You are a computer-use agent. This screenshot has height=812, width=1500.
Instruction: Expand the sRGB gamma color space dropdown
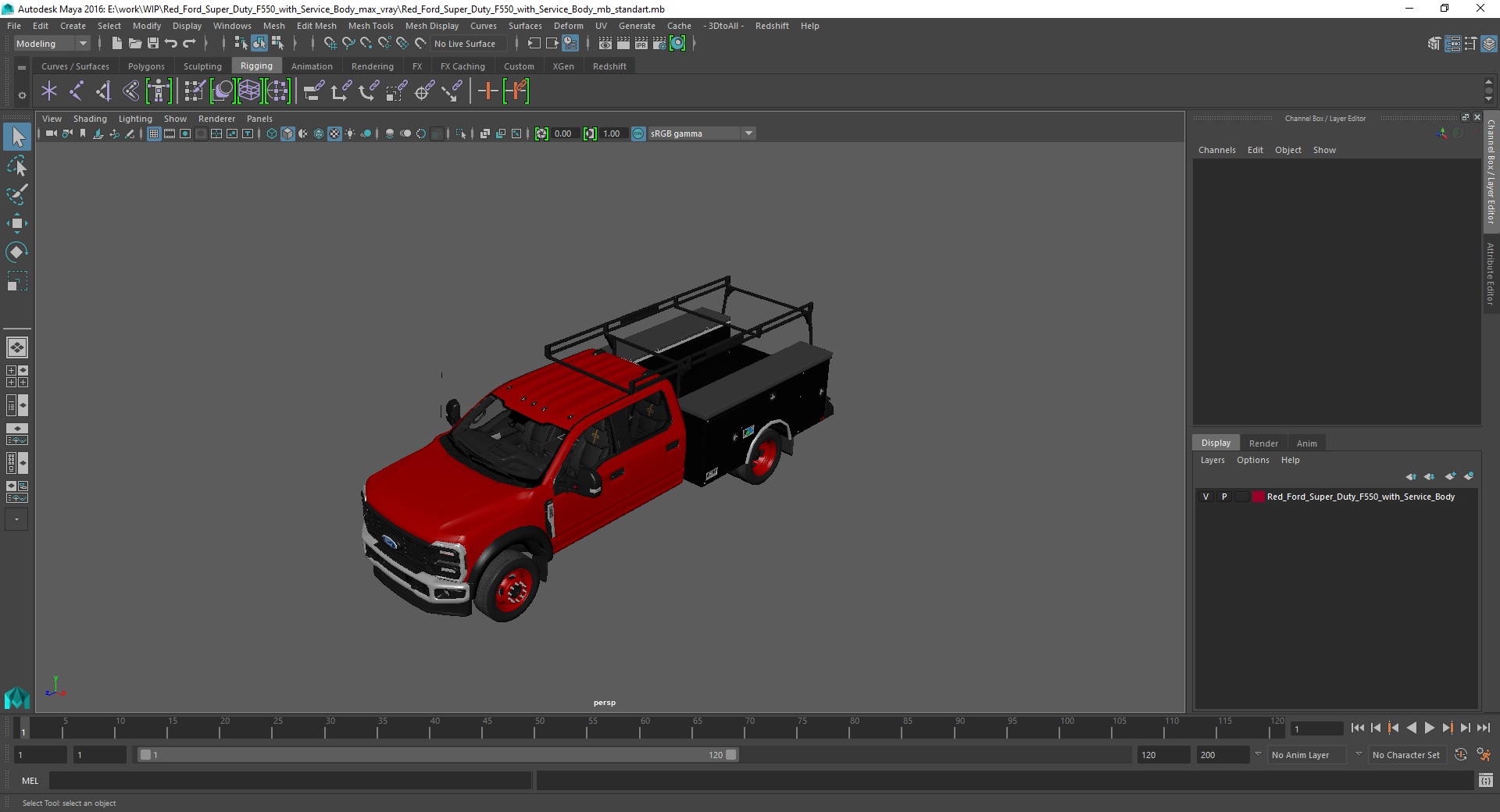tap(748, 134)
